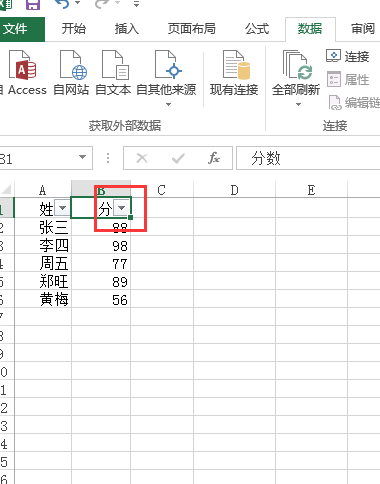Click the select-all corner triangle
This screenshot has height=484, width=380.
7,190
